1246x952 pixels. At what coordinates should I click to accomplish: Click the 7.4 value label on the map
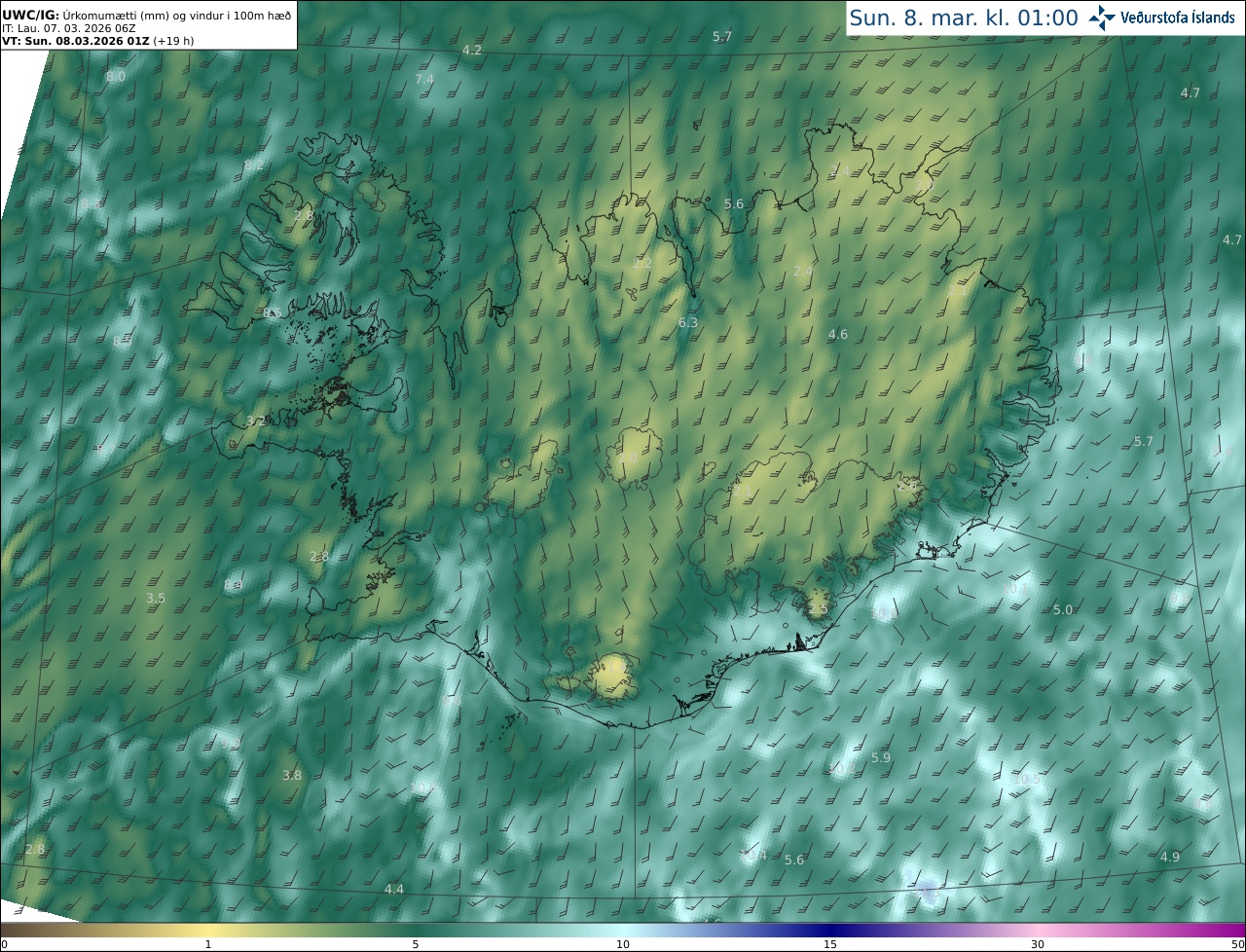click(x=424, y=79)
